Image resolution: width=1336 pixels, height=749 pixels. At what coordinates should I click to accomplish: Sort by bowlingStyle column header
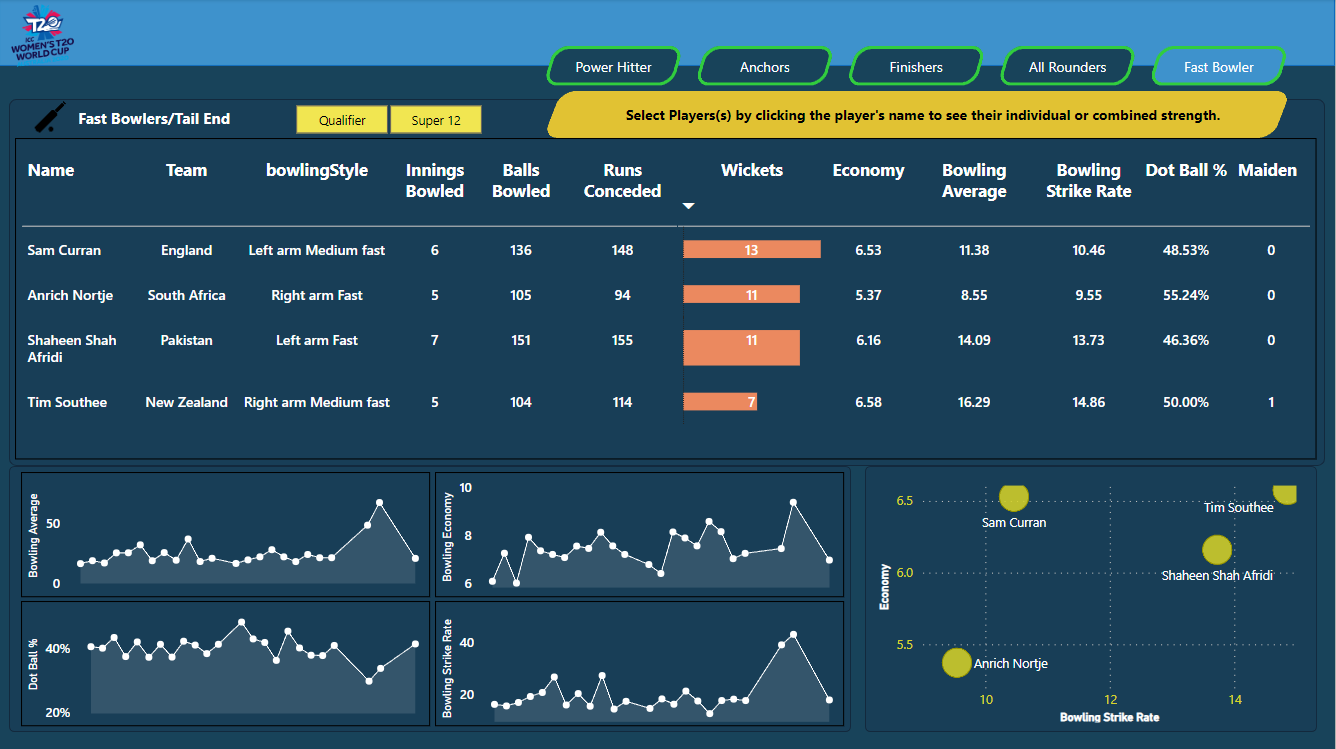coord(317,170)
